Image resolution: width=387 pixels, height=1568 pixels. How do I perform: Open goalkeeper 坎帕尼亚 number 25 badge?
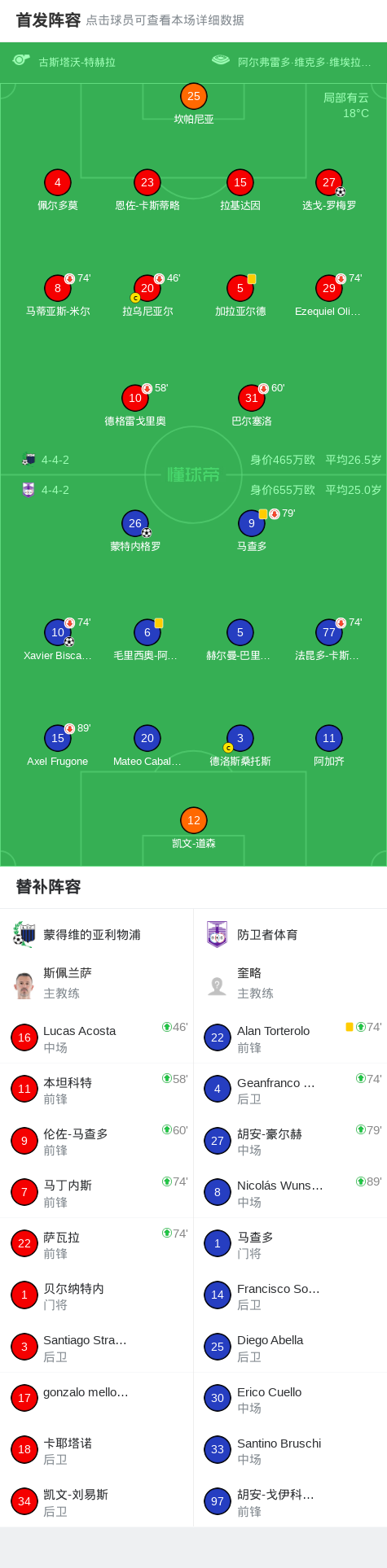(194, 96)
